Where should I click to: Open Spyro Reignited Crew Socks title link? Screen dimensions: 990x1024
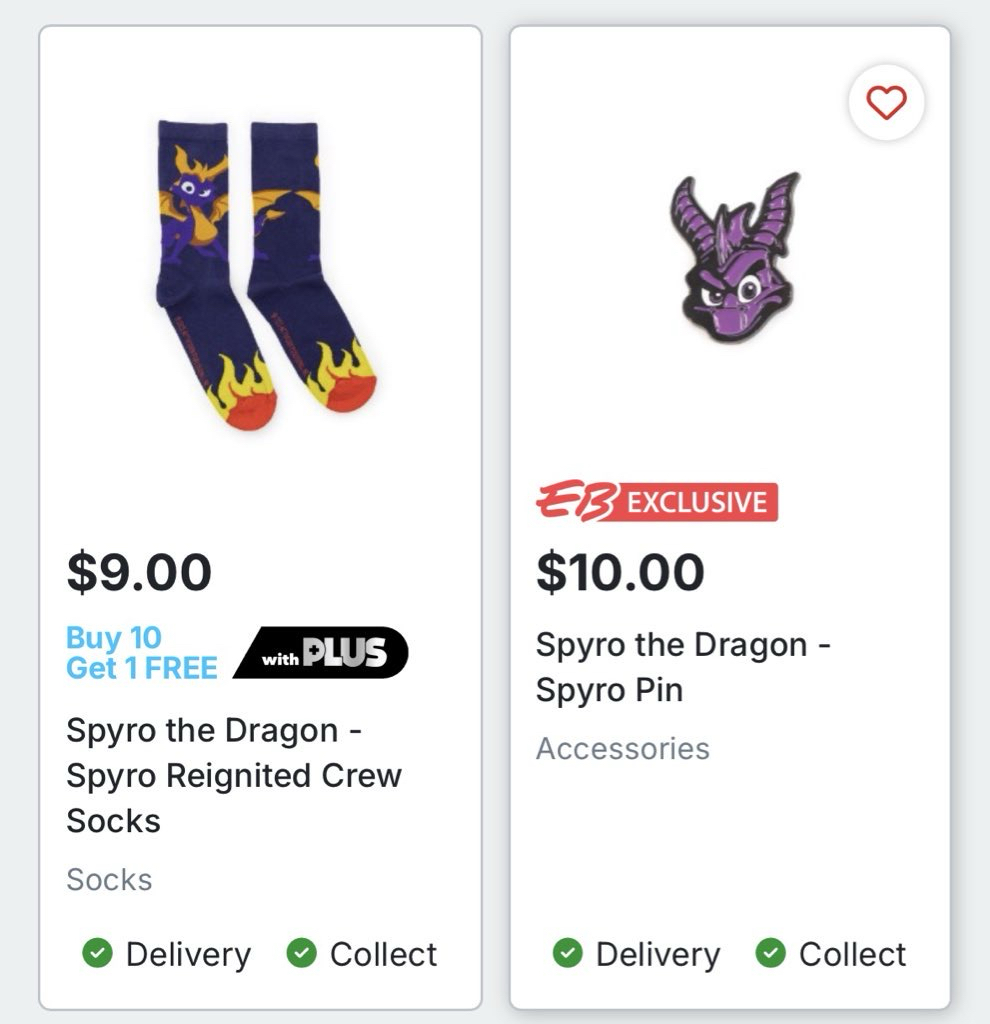pos(233,775)
